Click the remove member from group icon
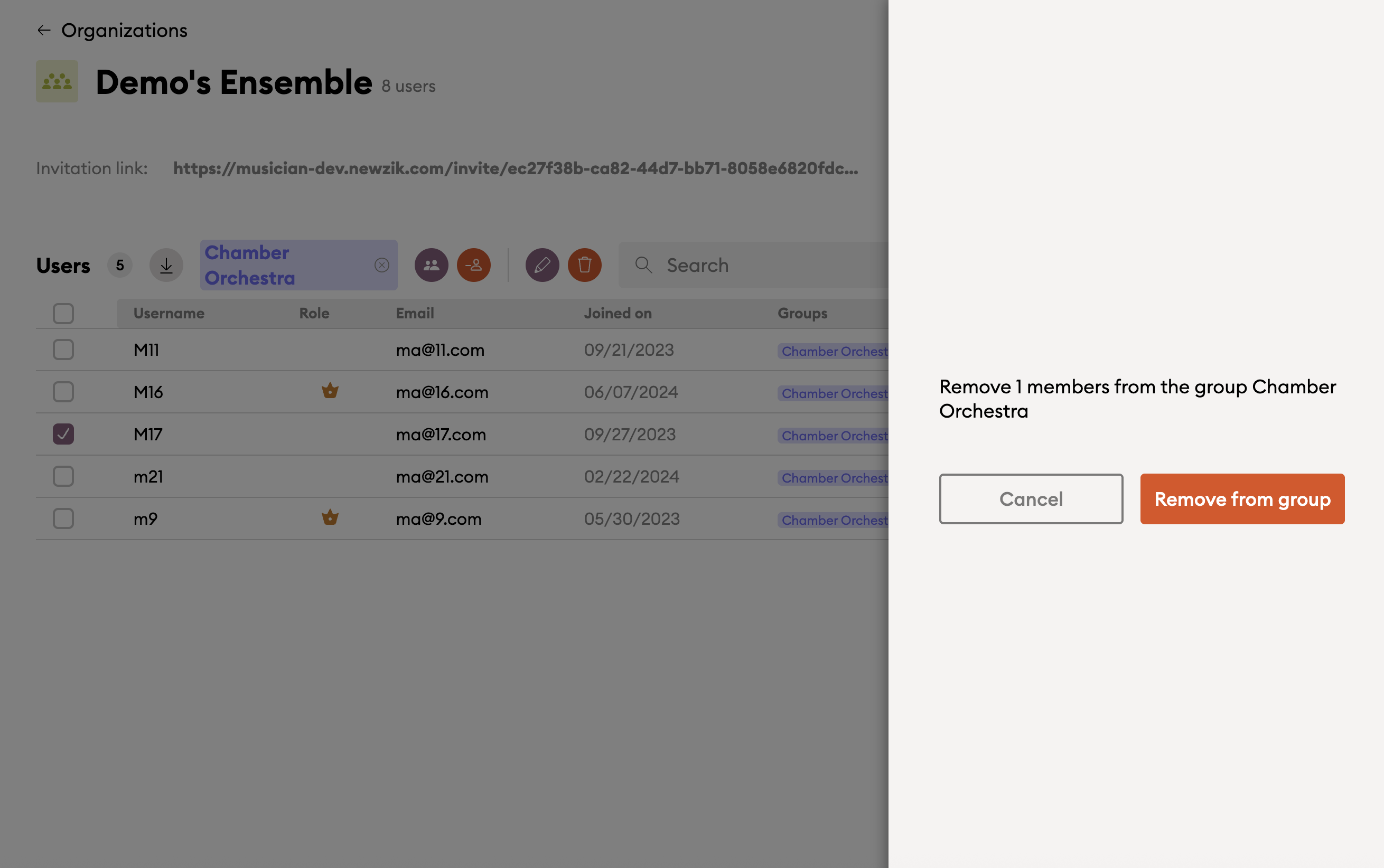This screenshot has height=868, width=1384. click(x=474, y=265)
